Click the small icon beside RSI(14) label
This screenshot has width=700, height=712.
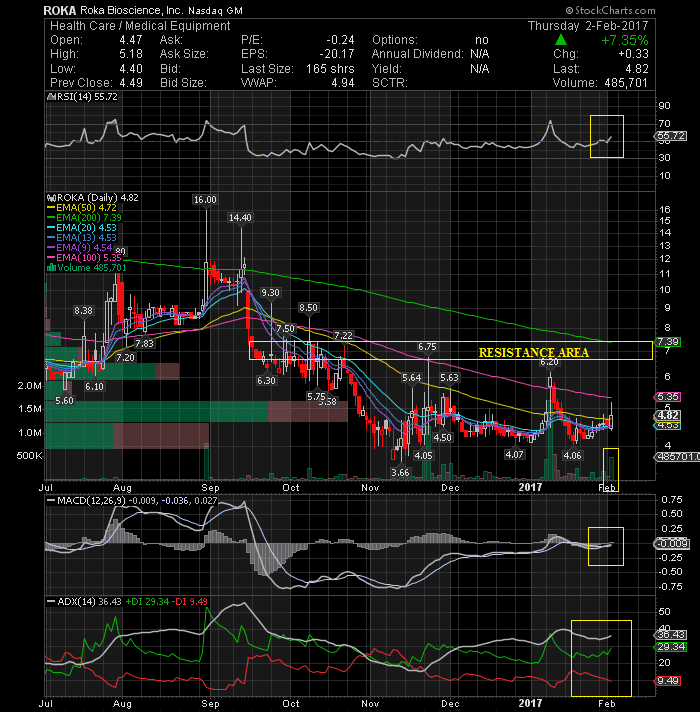pos(51,97)
